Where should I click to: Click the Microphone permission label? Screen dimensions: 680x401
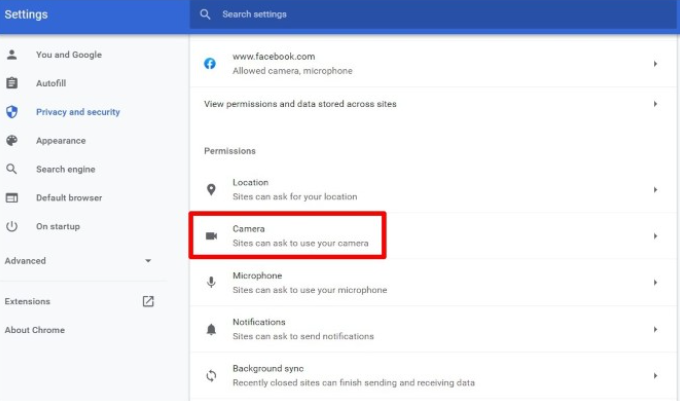[257, 275]
